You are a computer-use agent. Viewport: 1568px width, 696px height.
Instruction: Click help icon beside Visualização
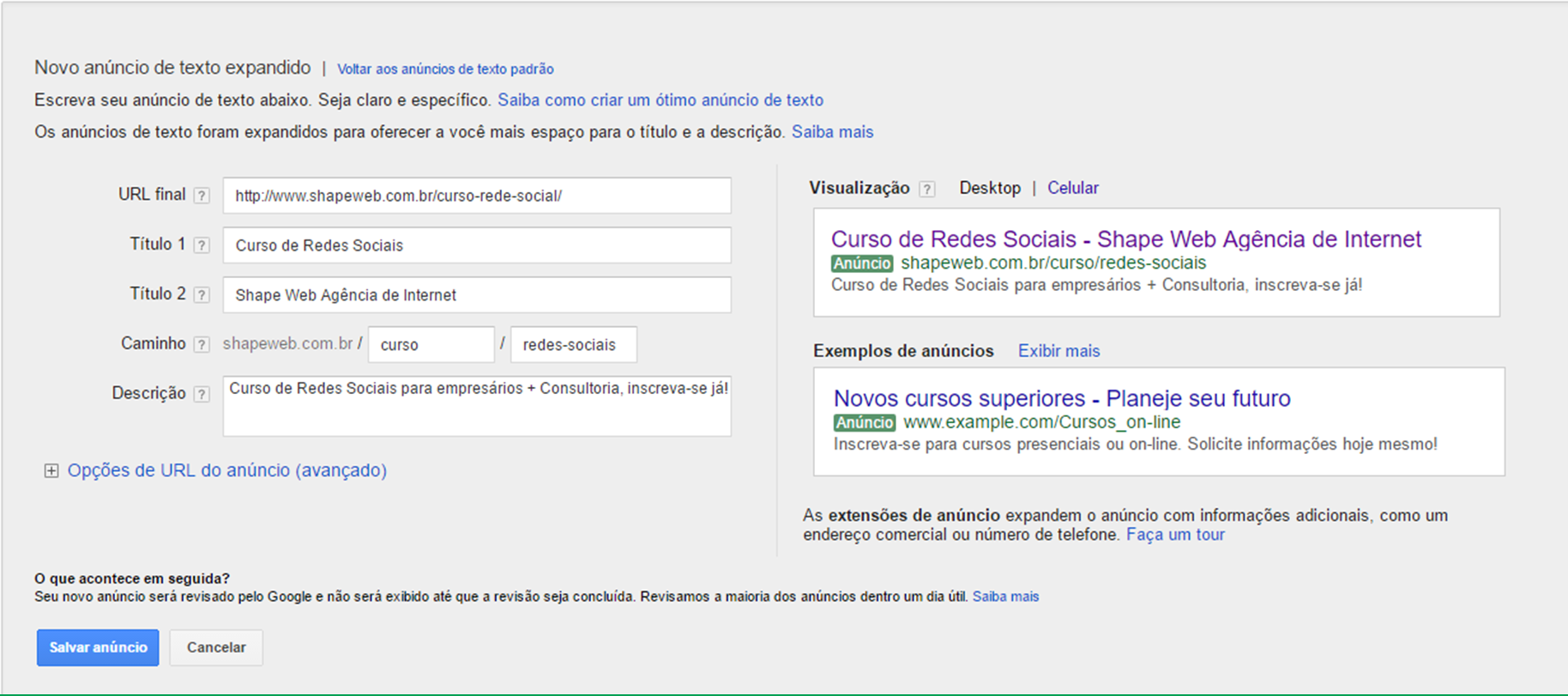927,189
